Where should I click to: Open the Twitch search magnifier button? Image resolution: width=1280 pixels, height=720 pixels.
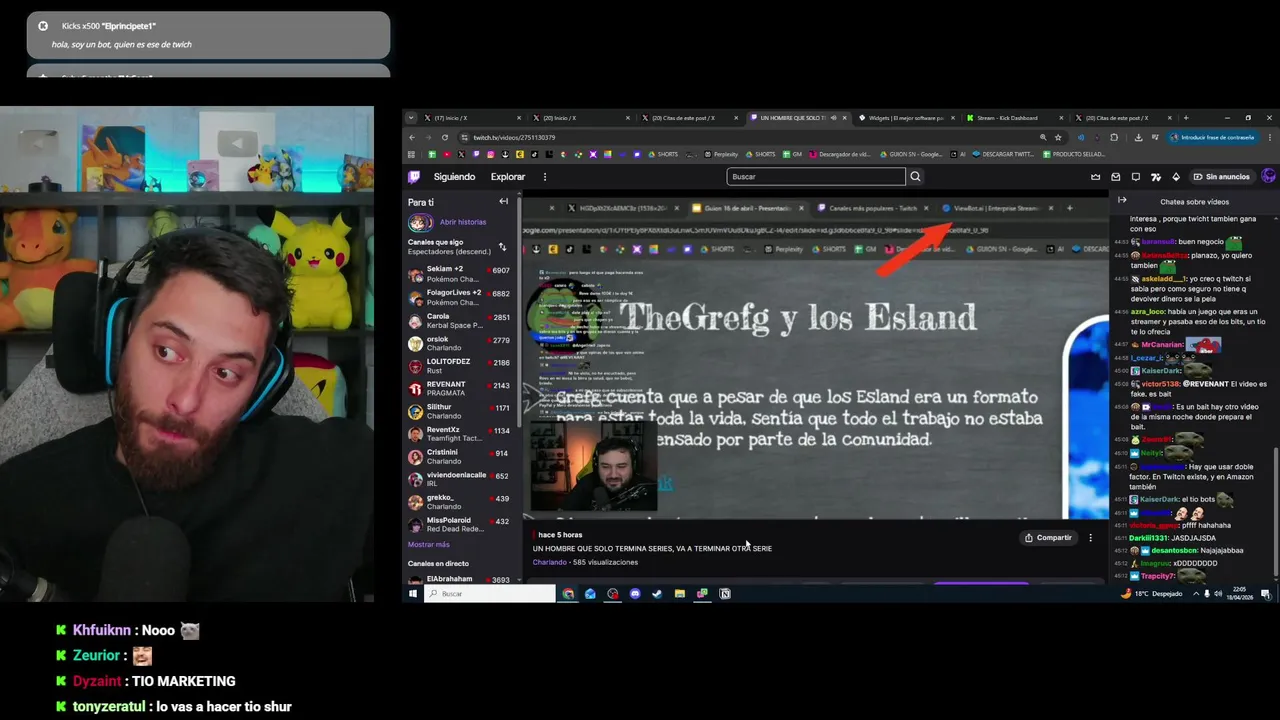tap(915, 177)
